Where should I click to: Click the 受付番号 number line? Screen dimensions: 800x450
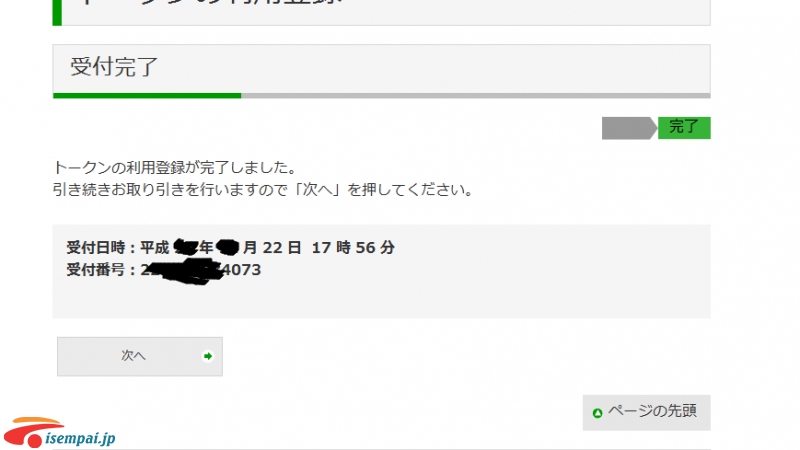(x=163, y=270)
